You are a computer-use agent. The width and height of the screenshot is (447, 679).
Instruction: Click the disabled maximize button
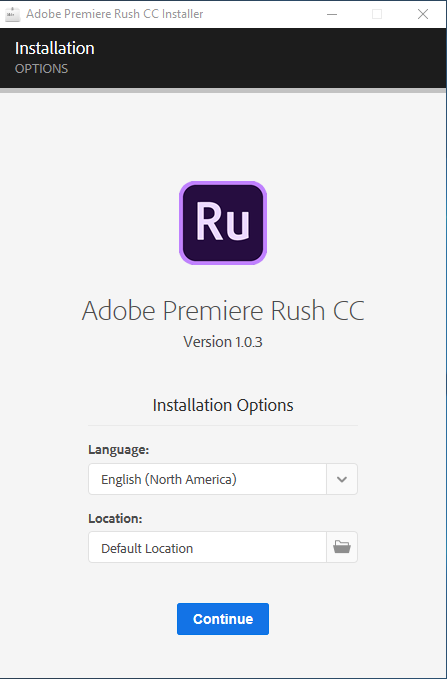click(x=377, y=14)
